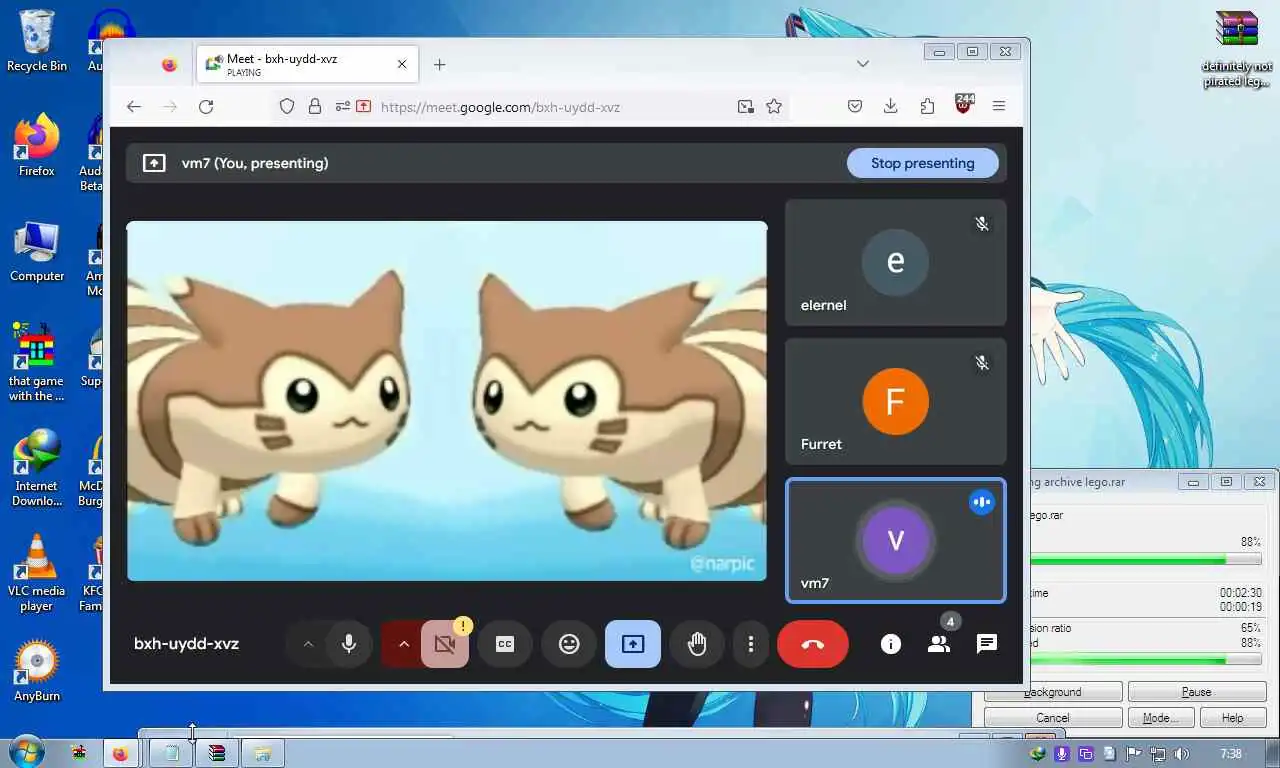
Task: Expand microphone audio settings chevron
Action: point(308,644)
